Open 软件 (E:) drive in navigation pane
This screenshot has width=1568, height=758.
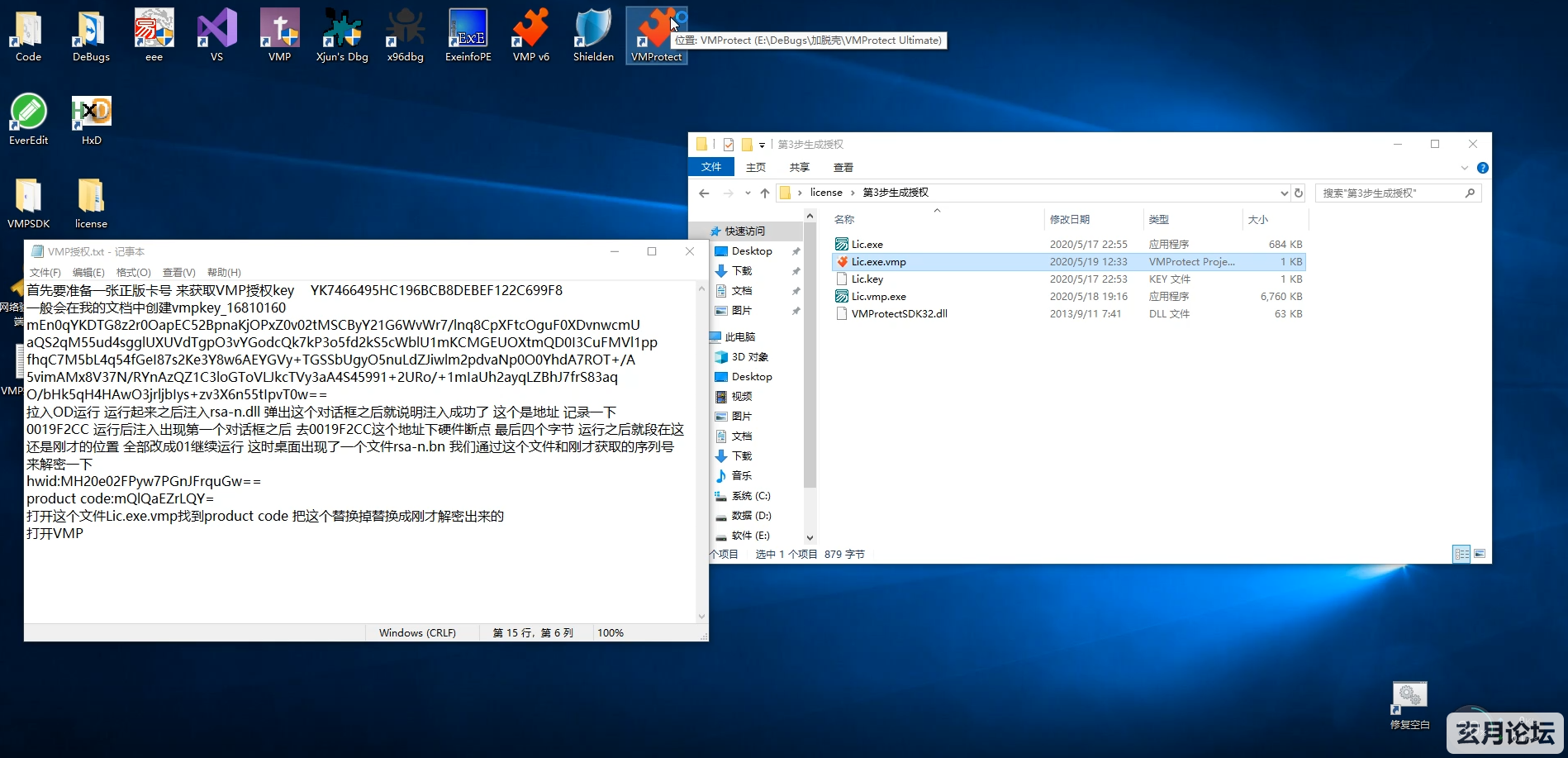750,535
